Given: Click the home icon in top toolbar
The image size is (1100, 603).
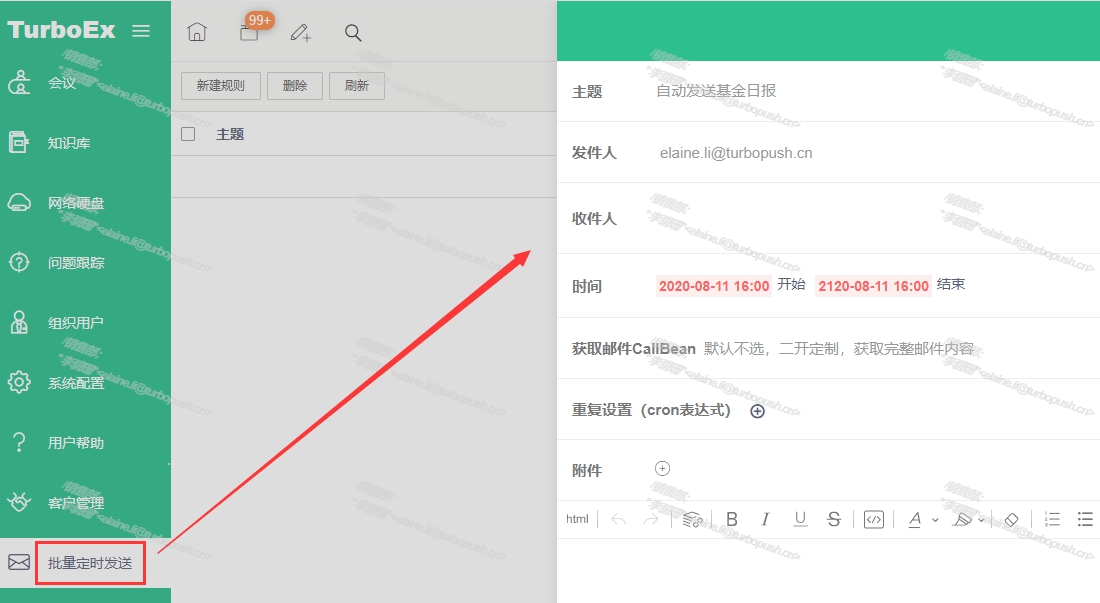Looking at the screenshot, I should 197,33.
